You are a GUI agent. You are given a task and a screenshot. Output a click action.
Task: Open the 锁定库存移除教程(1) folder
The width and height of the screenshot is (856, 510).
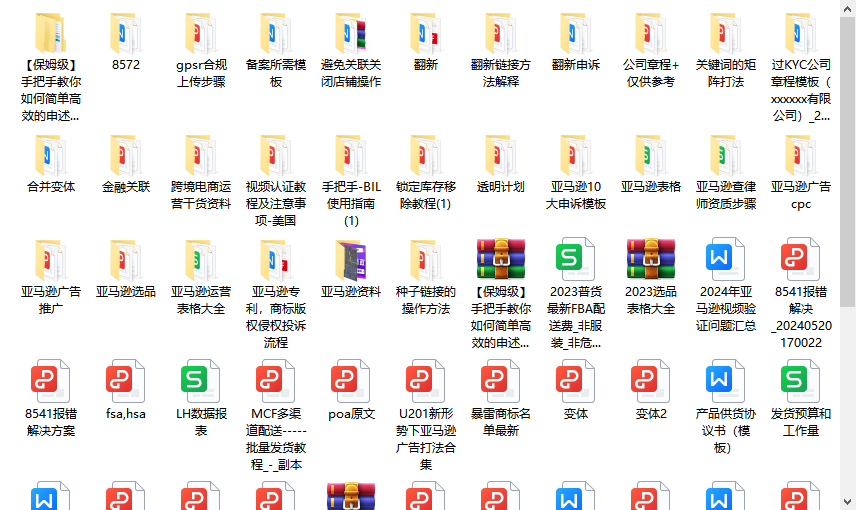426,156
